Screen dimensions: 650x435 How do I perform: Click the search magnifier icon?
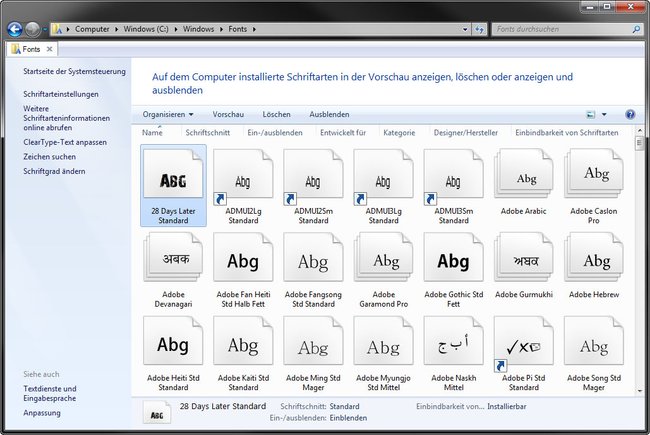tap(636, 29)
